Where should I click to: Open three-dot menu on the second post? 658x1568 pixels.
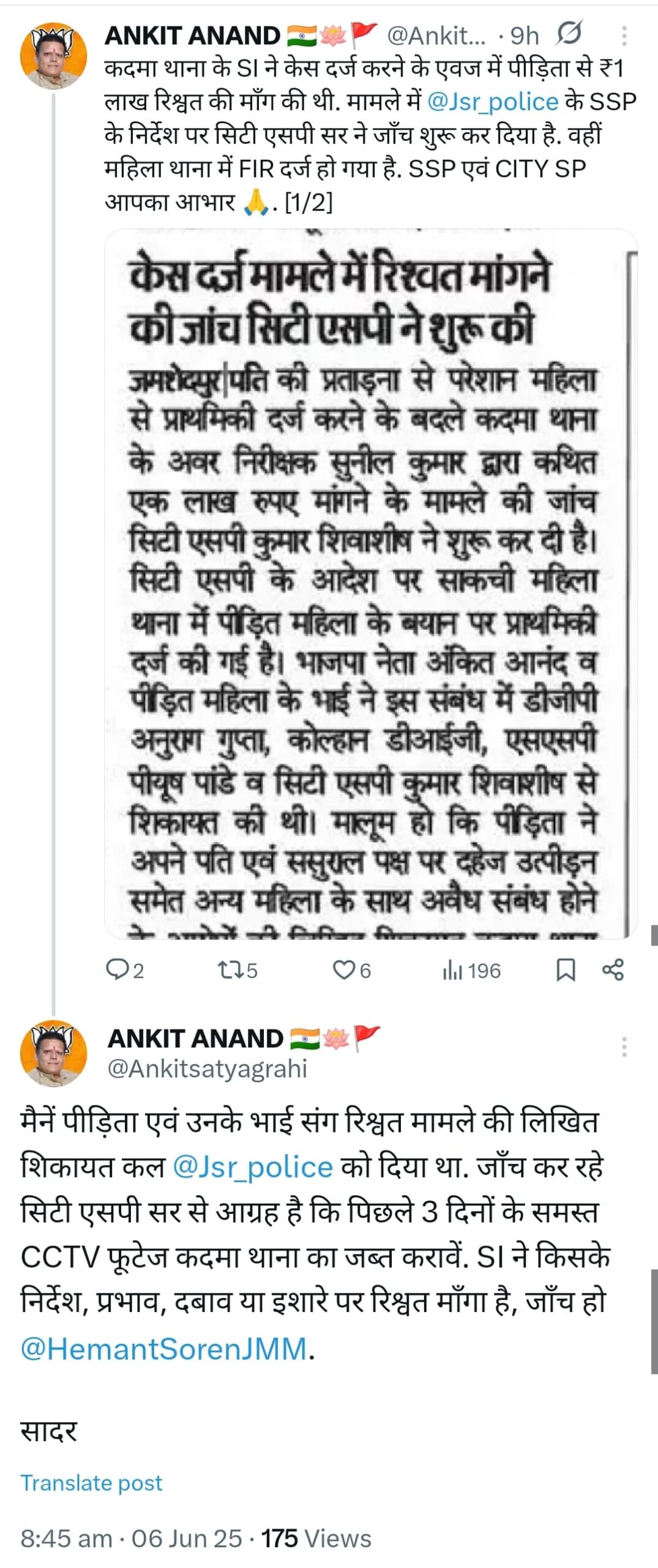624,1047
